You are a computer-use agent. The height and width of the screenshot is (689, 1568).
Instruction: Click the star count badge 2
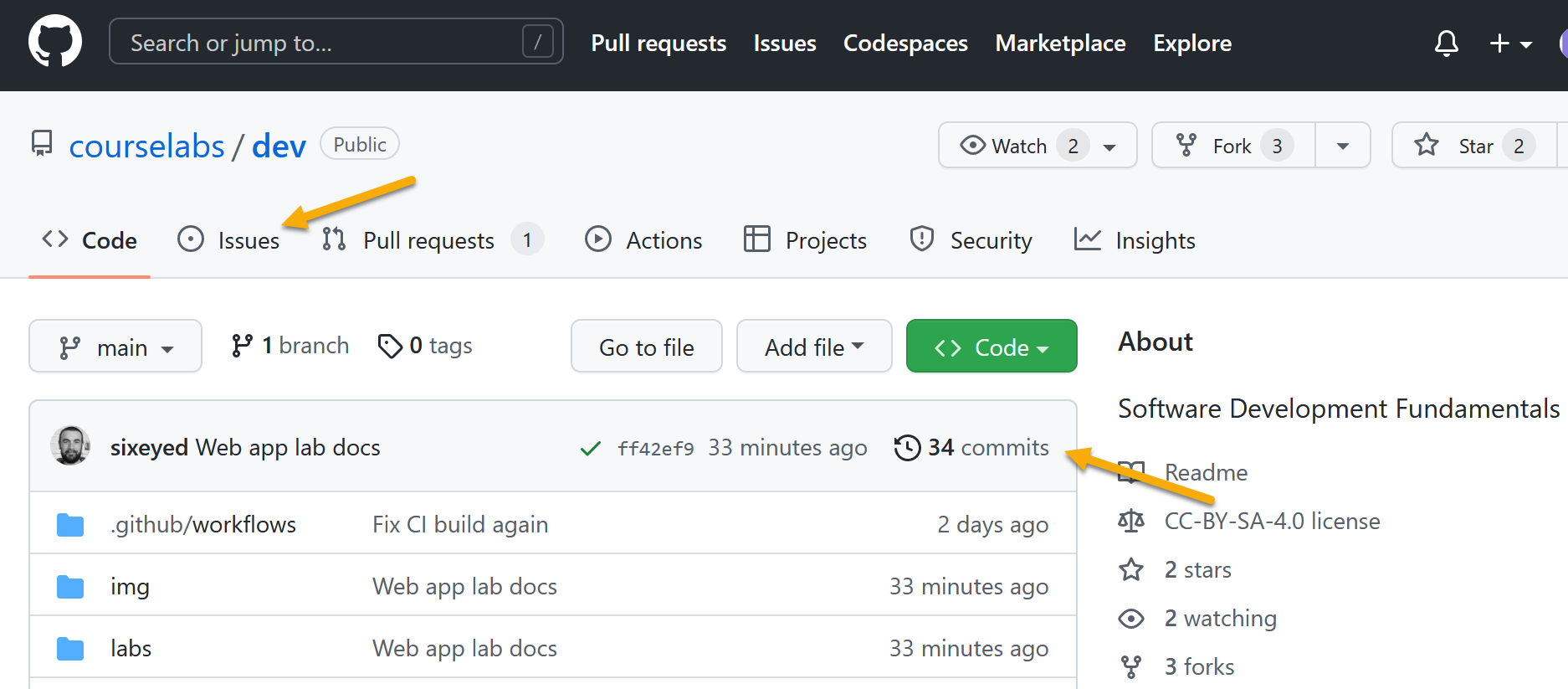tap(1519, 146)
